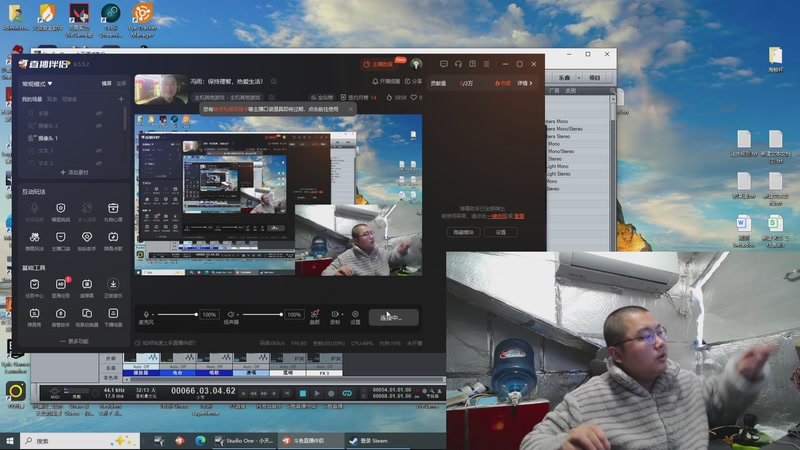This screenshot has height=450, width=800.
Task: Click Studio One record button
Action: point(331,393)
